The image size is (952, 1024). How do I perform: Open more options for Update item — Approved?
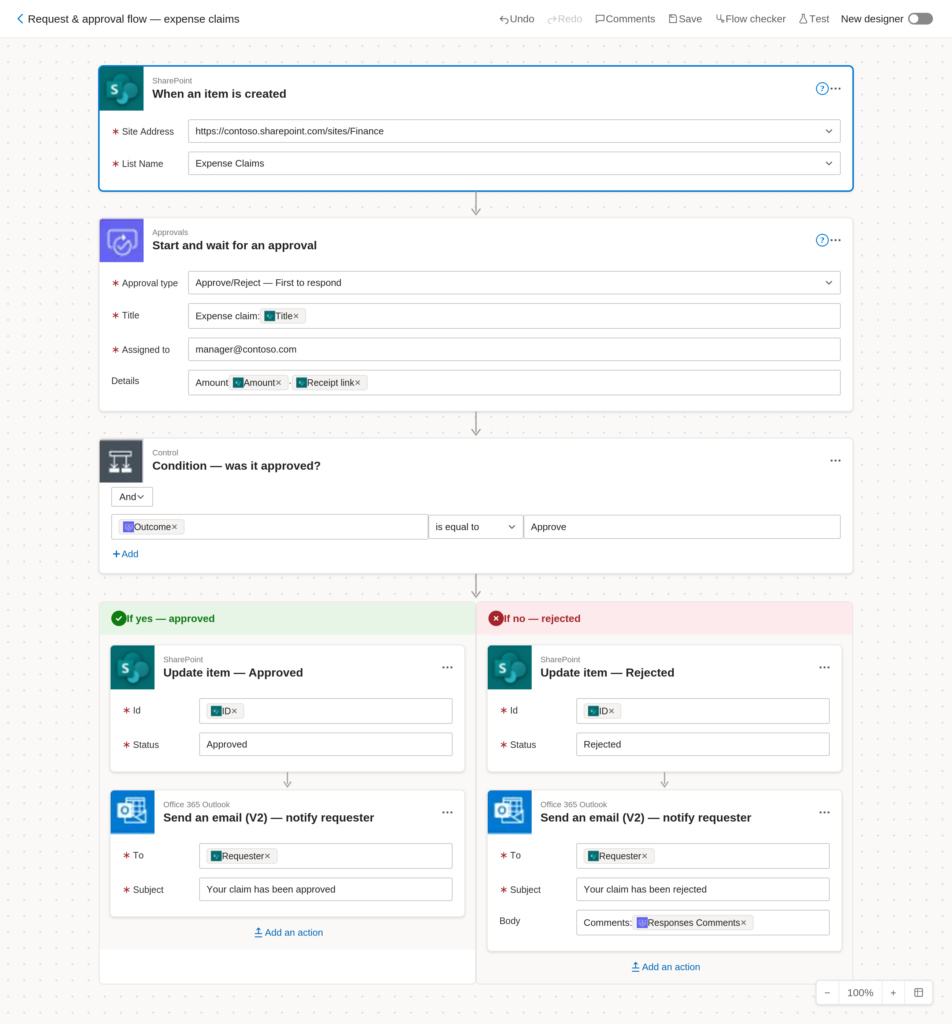447,667
